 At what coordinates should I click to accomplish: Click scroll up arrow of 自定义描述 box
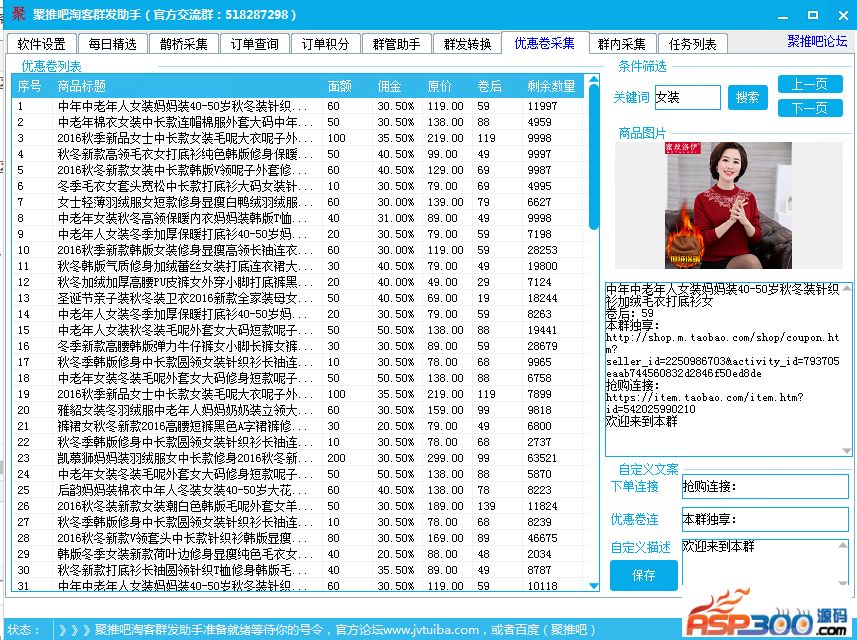click(844, 544)
